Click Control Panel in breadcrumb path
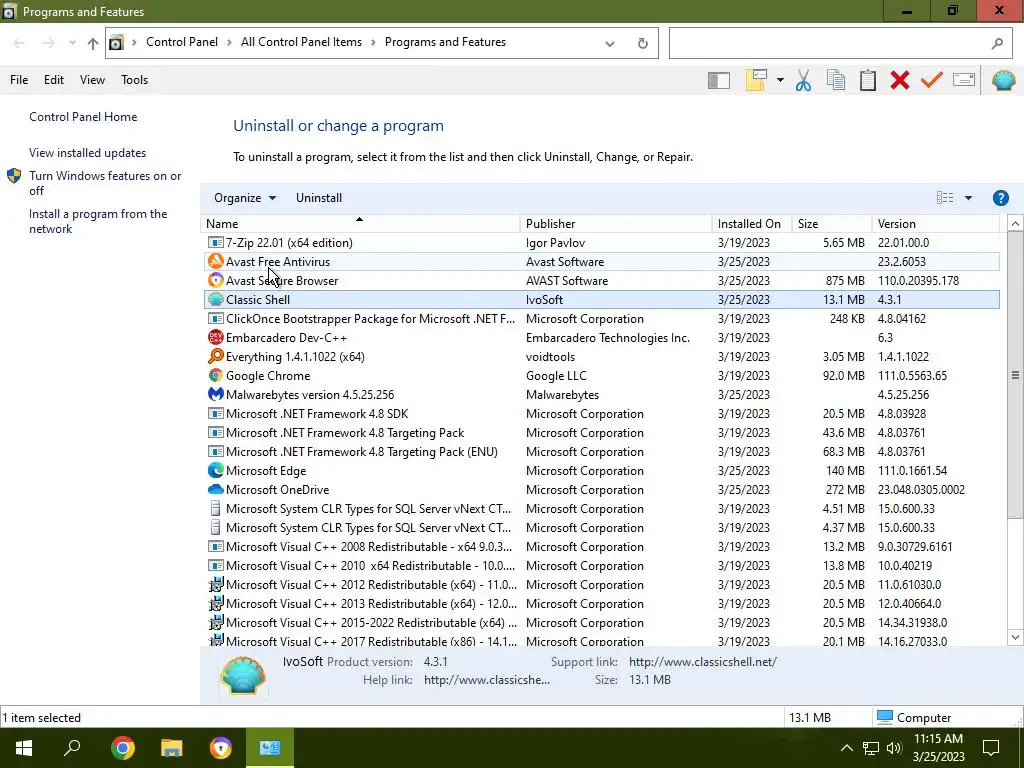Screen dimensions: 1024x768 [x=182, y=42]
